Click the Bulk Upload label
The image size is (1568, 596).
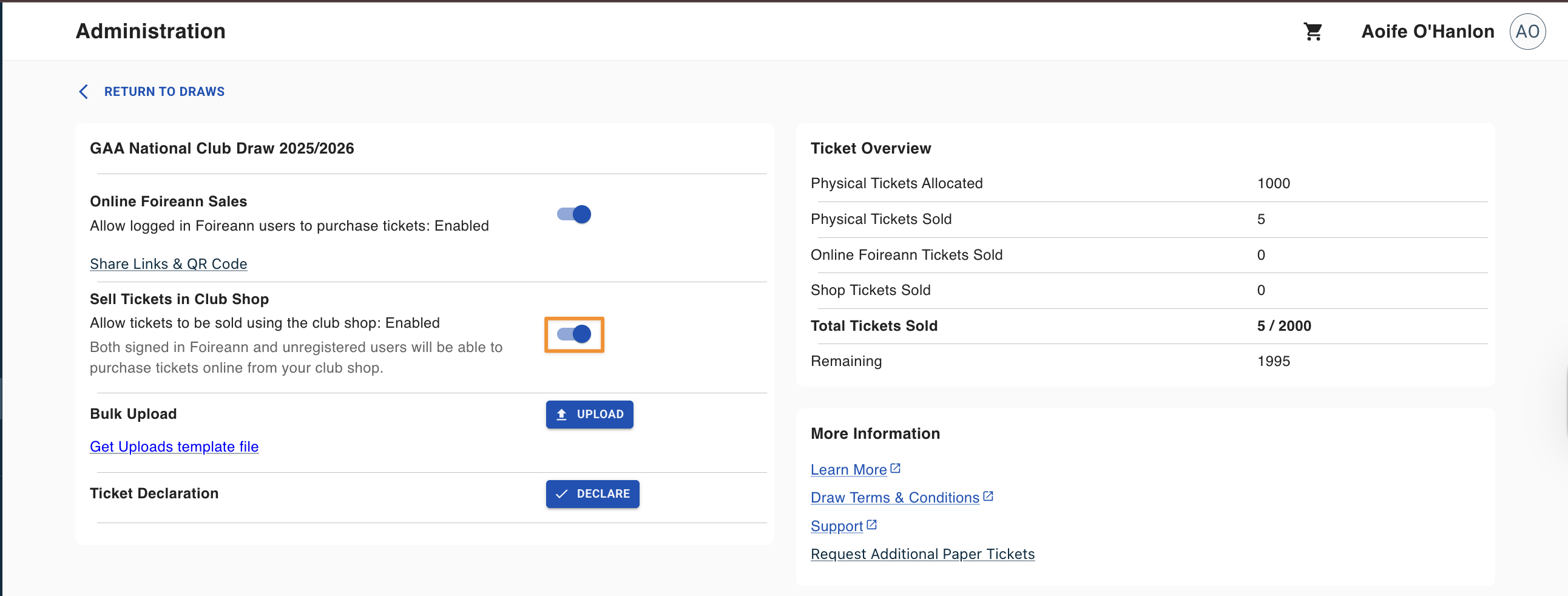click(x=133, y=414)
